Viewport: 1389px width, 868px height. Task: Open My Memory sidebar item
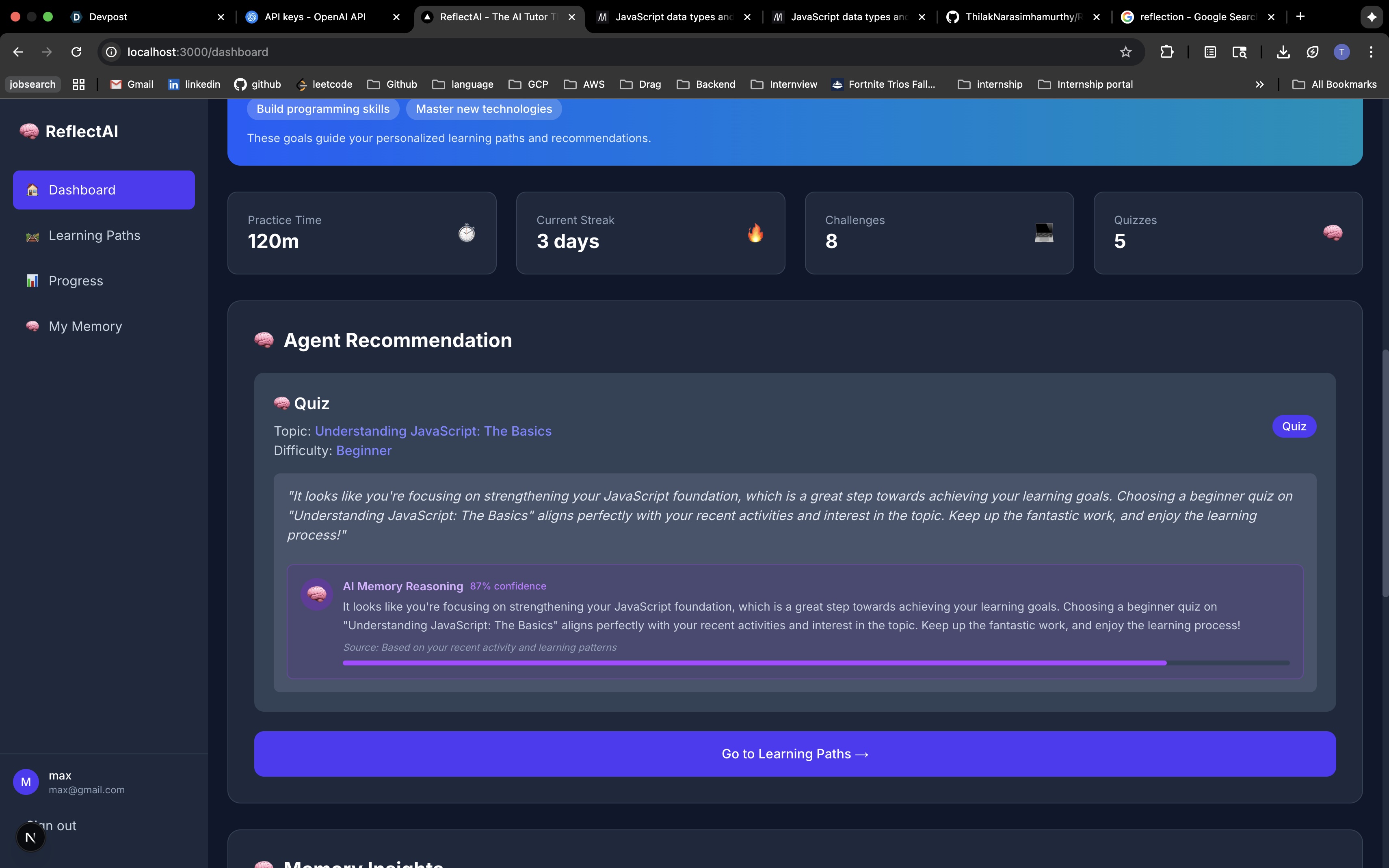(86, 326)
